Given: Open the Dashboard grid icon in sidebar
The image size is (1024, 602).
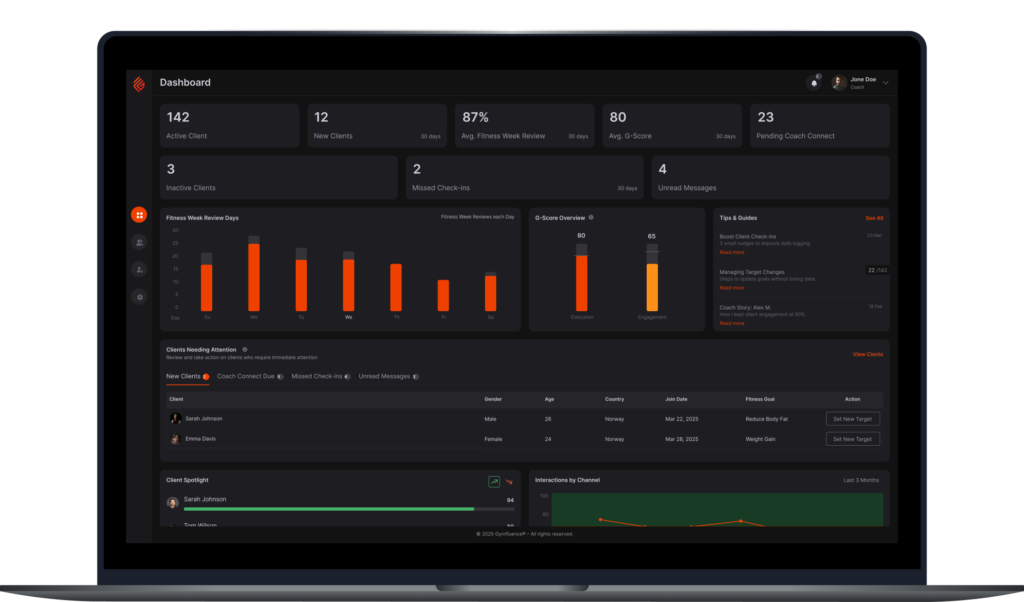Looking at the screenshot, I should click(139, 215).
